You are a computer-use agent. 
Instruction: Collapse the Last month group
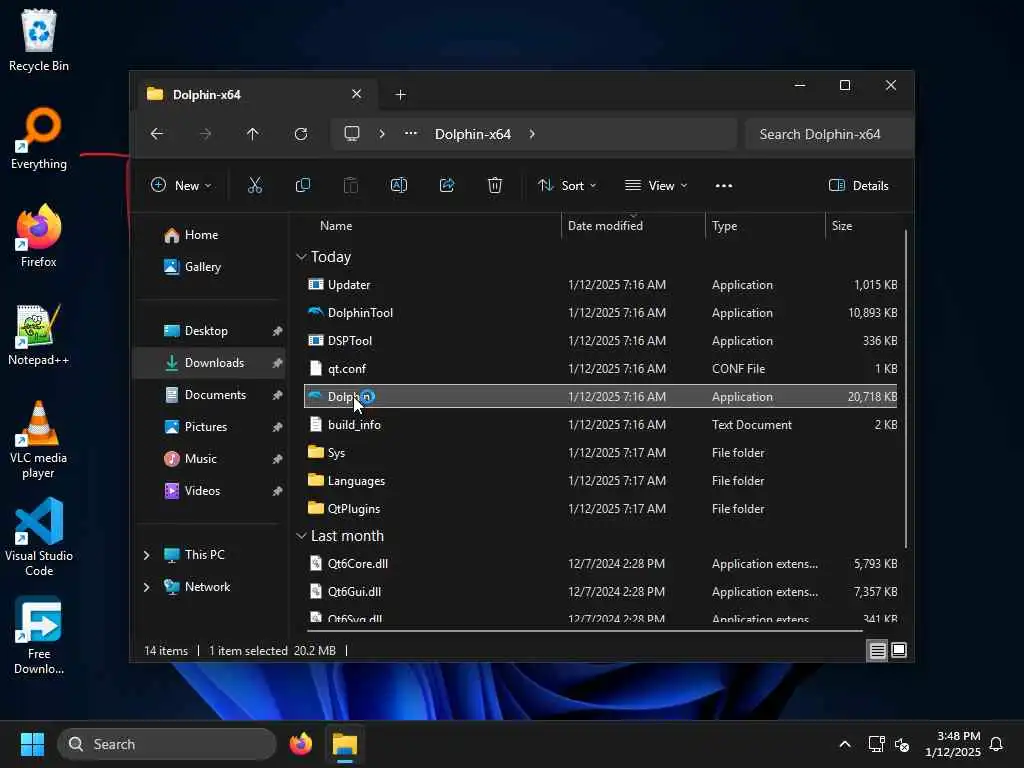click(x=301, y=536)
